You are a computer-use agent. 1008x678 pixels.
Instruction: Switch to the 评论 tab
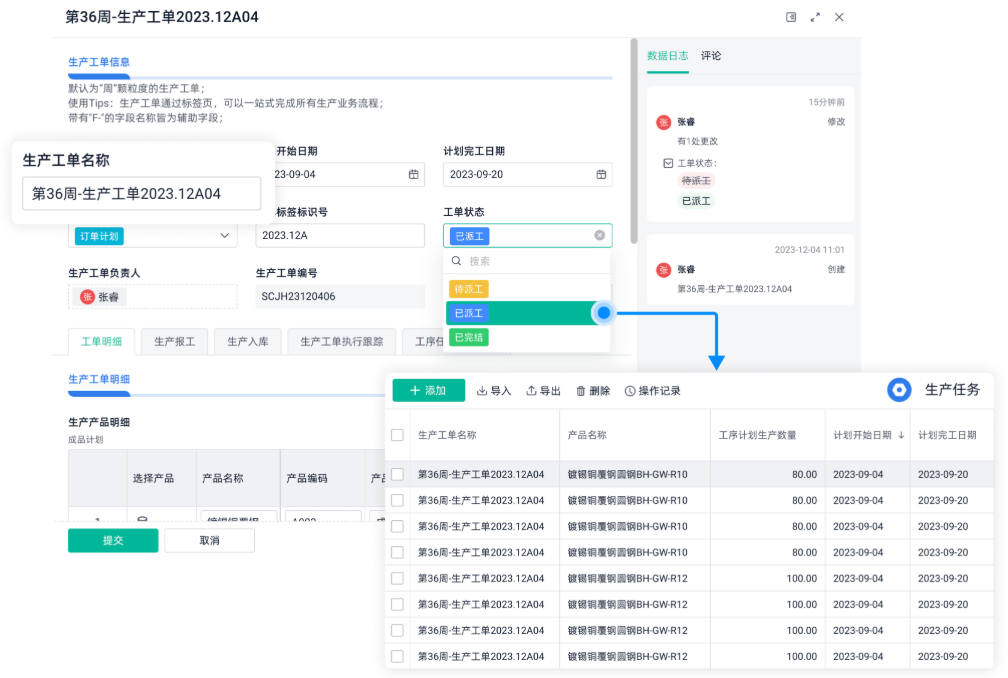coord(710,56)
